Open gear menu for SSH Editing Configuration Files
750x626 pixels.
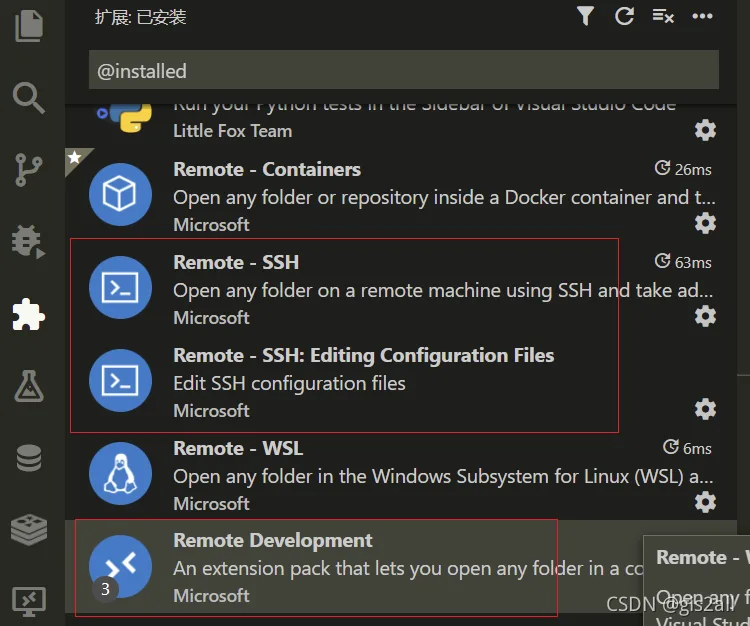point(706,409)
